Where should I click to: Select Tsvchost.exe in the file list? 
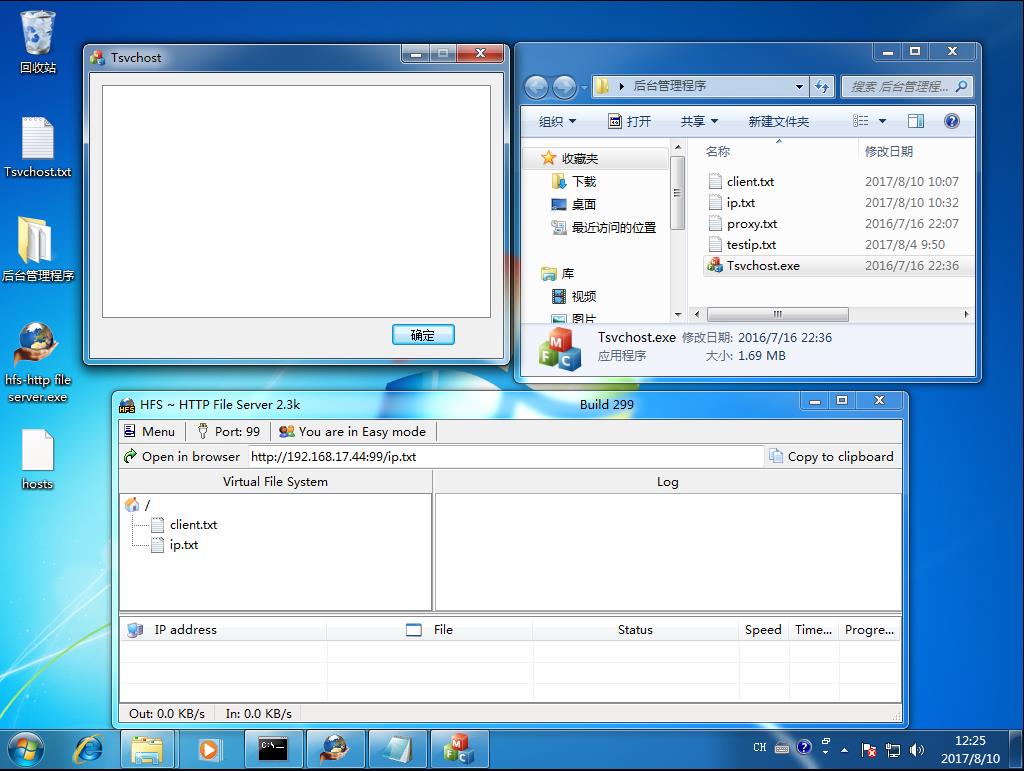tap(762, 266)
